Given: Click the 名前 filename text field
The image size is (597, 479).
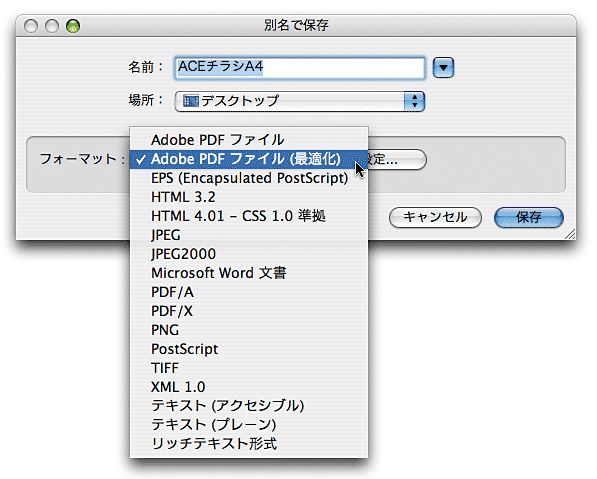Looking at the screenshot, I should 300,68.
